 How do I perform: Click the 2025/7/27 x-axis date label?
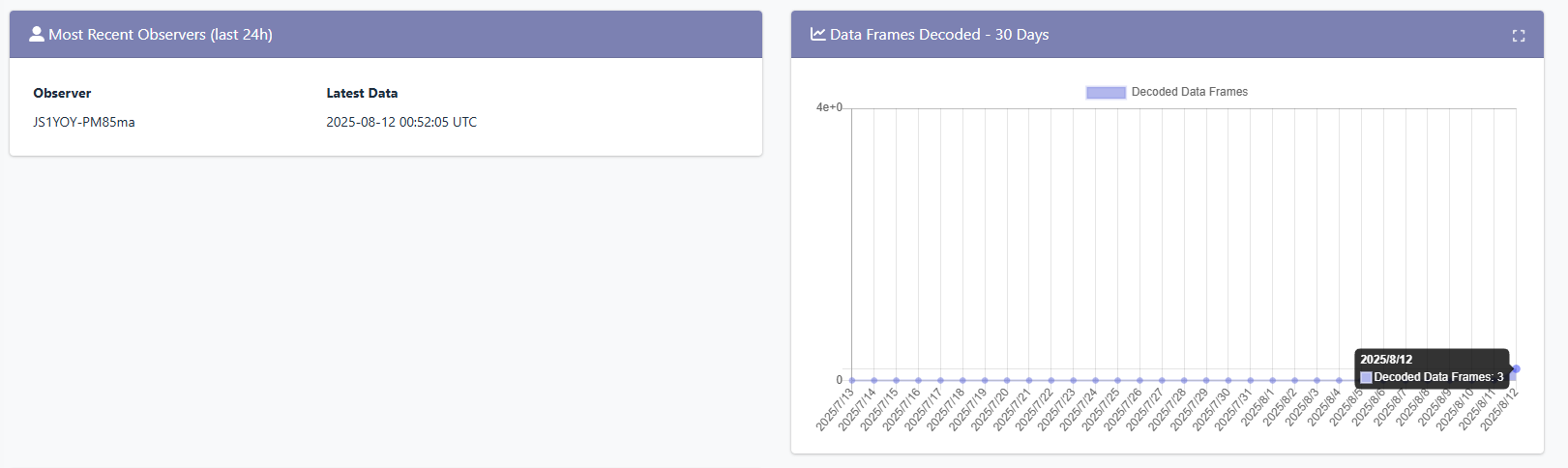click(x=1143, y=409)
